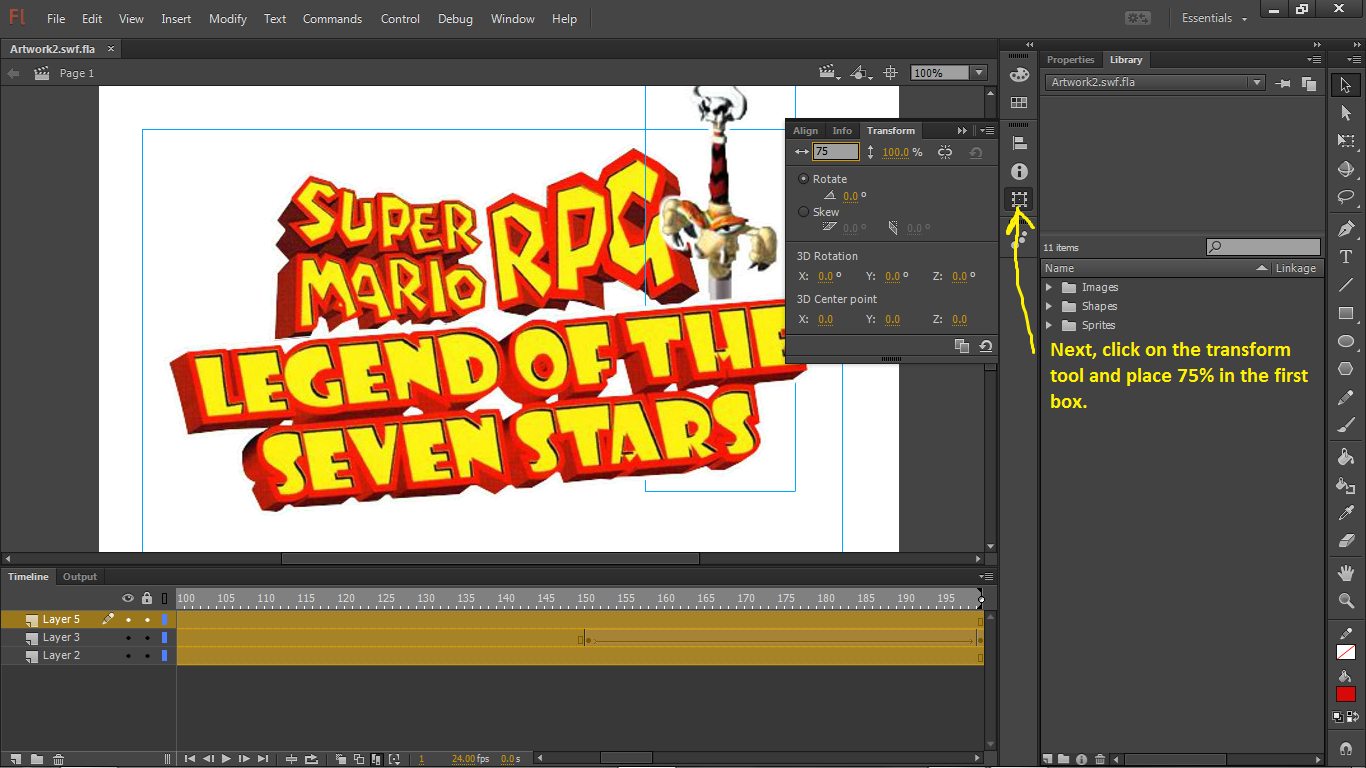The image size is (1366, 768).
Task: Switch to the Output tab
Action: tap(80, 577)
